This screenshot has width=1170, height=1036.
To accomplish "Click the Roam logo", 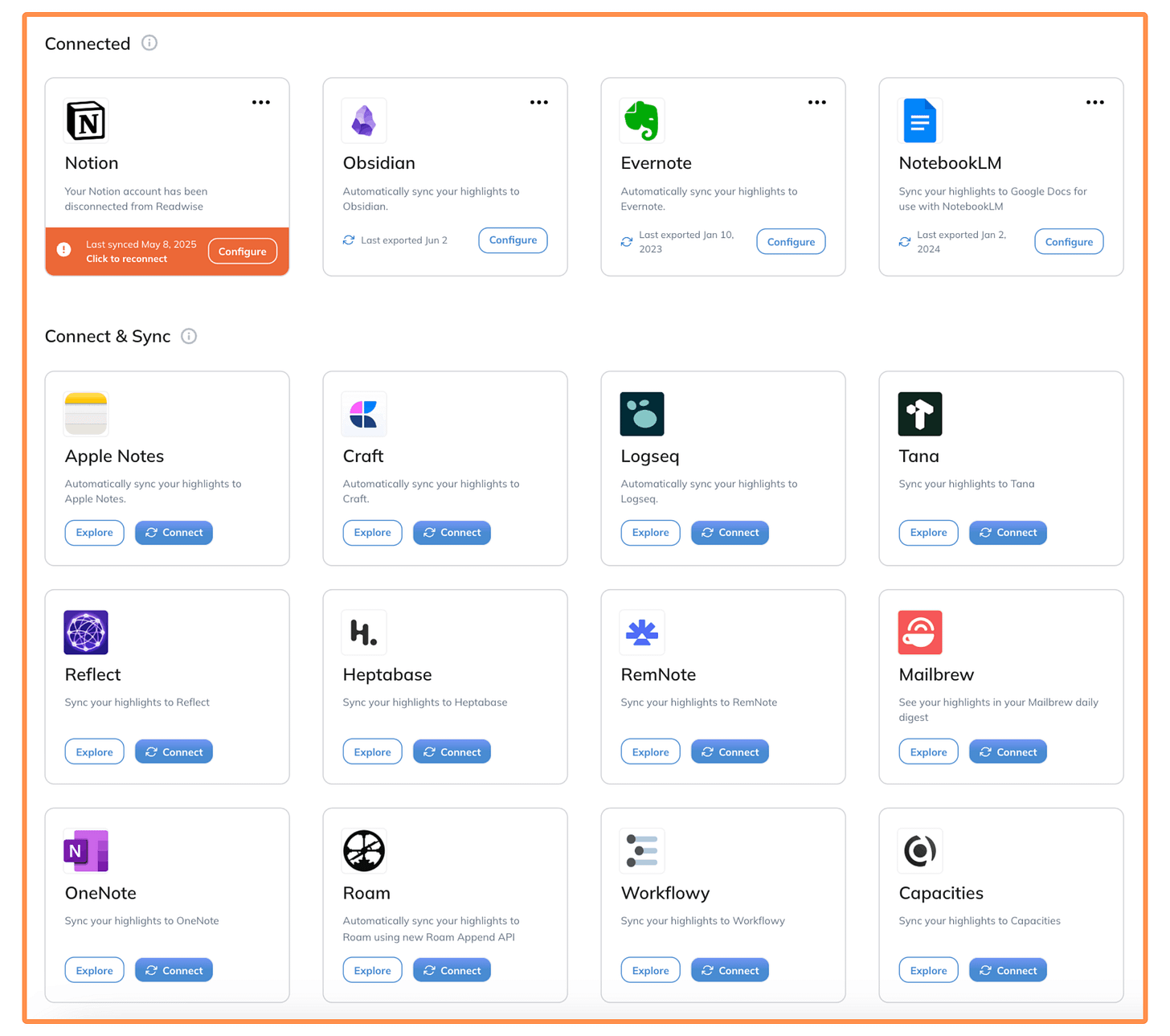I will tap(364, 851).
